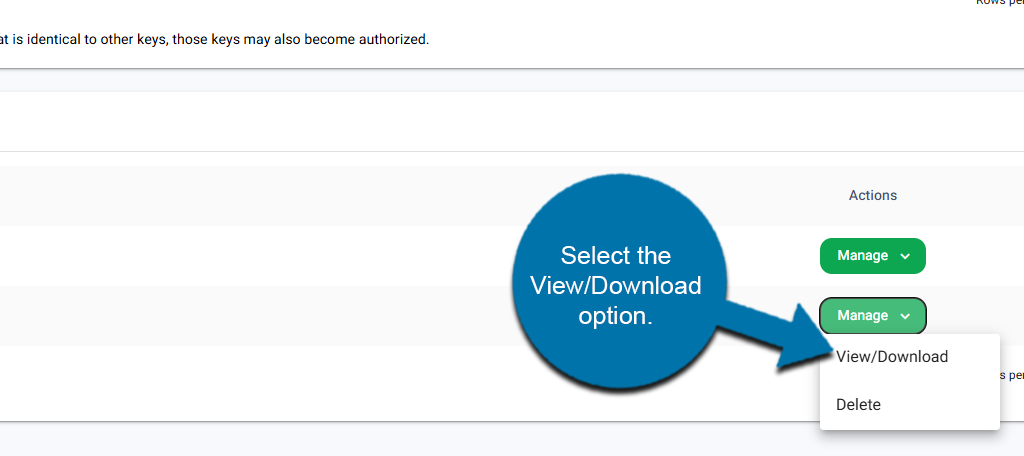Open the first row's Manage dropdown
The height and width of the screenshot is (456, 1024).
coord(872,256)
